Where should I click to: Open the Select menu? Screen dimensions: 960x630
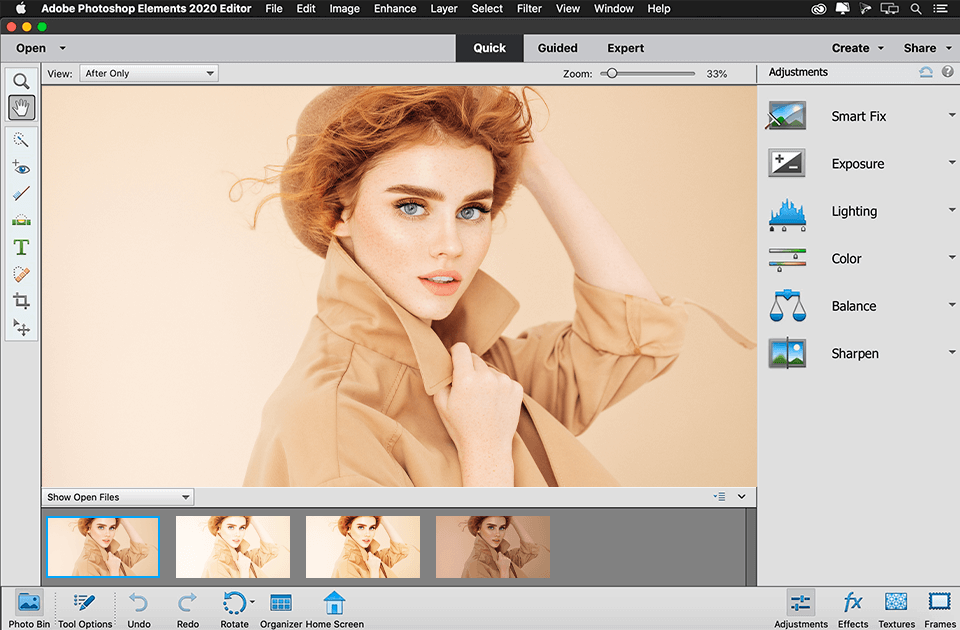487,9
